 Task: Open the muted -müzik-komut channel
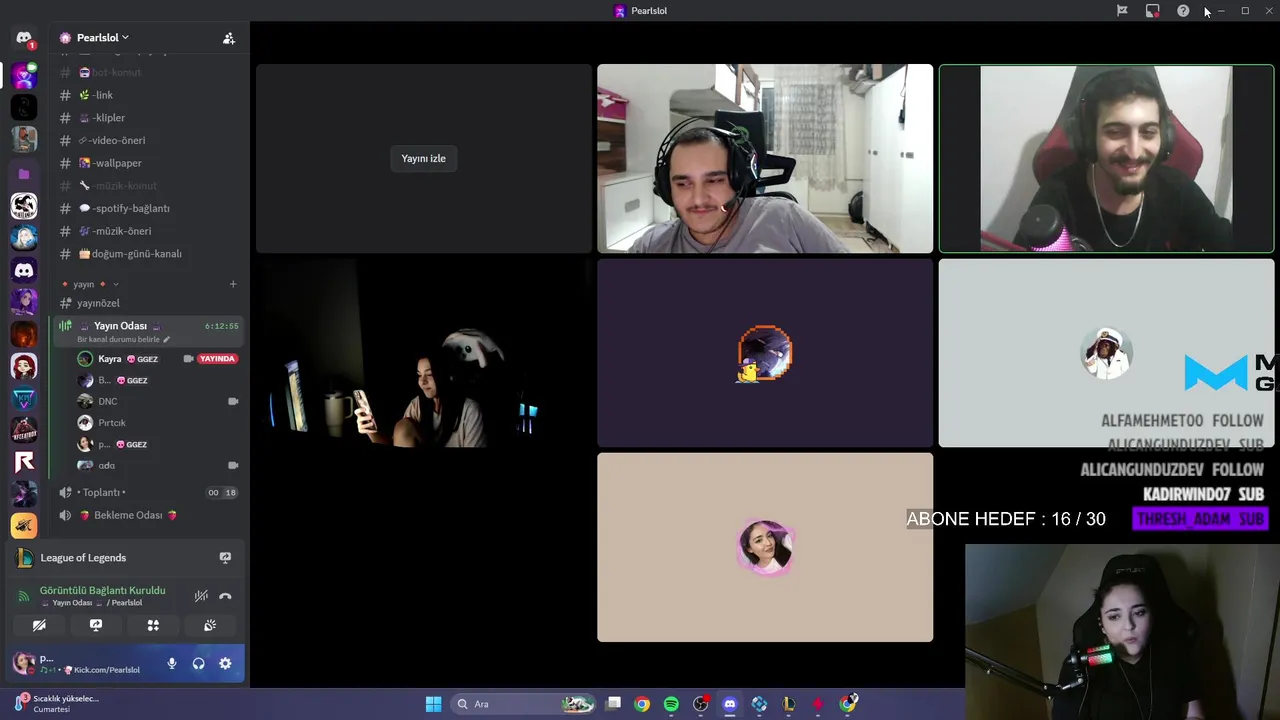147,186
